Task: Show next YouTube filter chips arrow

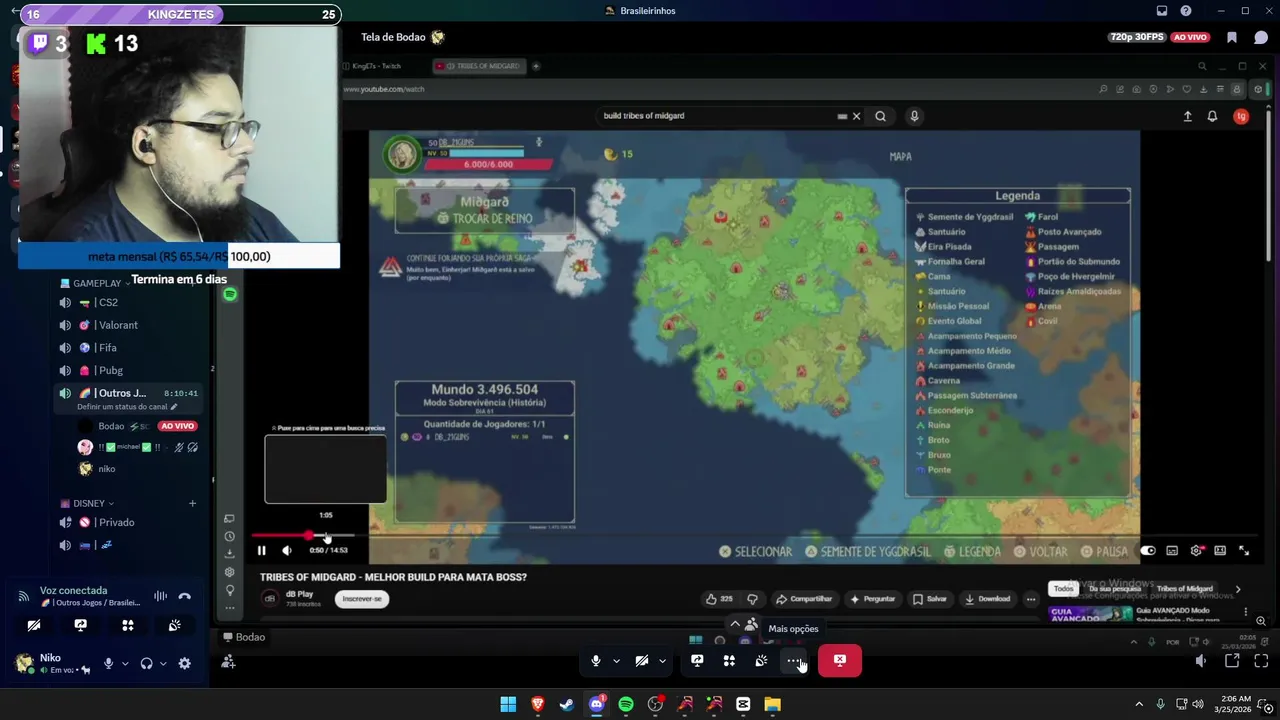Action: [1238, 589]
